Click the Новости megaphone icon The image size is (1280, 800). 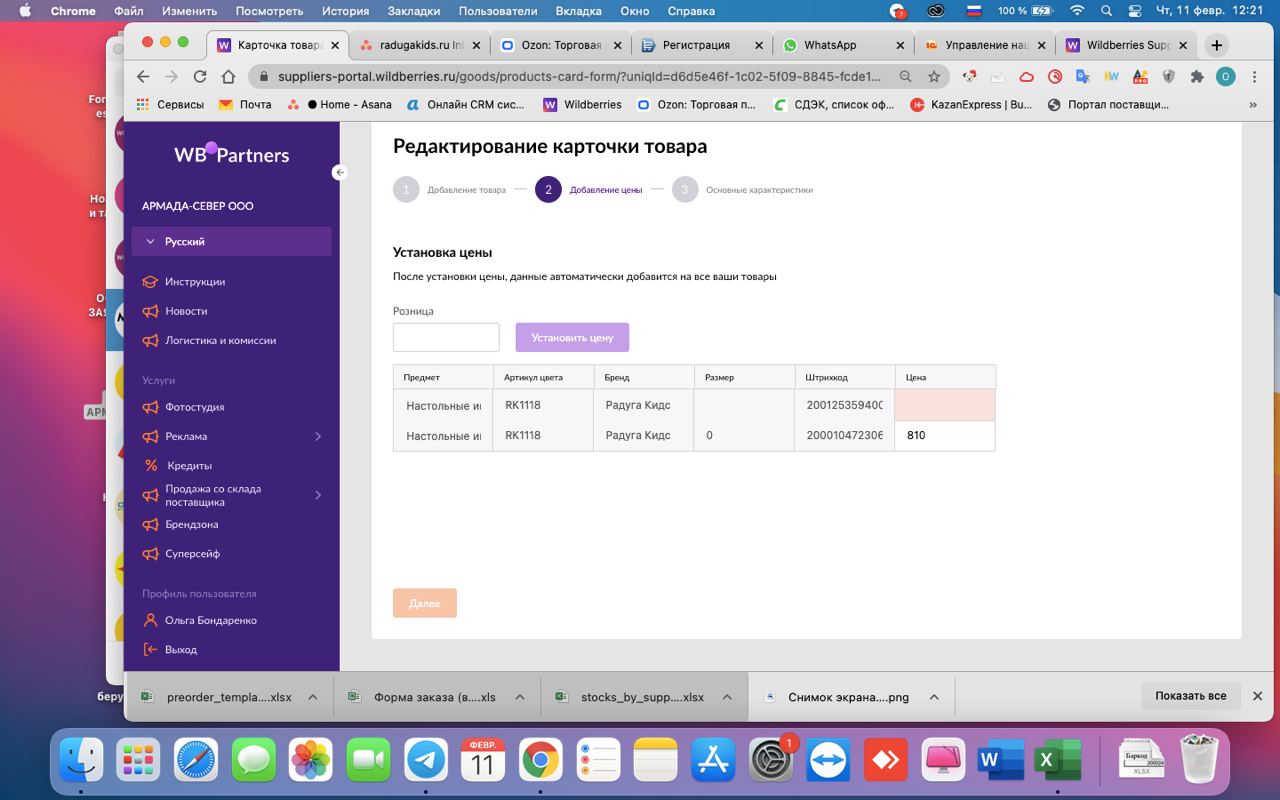click(150, 311)
